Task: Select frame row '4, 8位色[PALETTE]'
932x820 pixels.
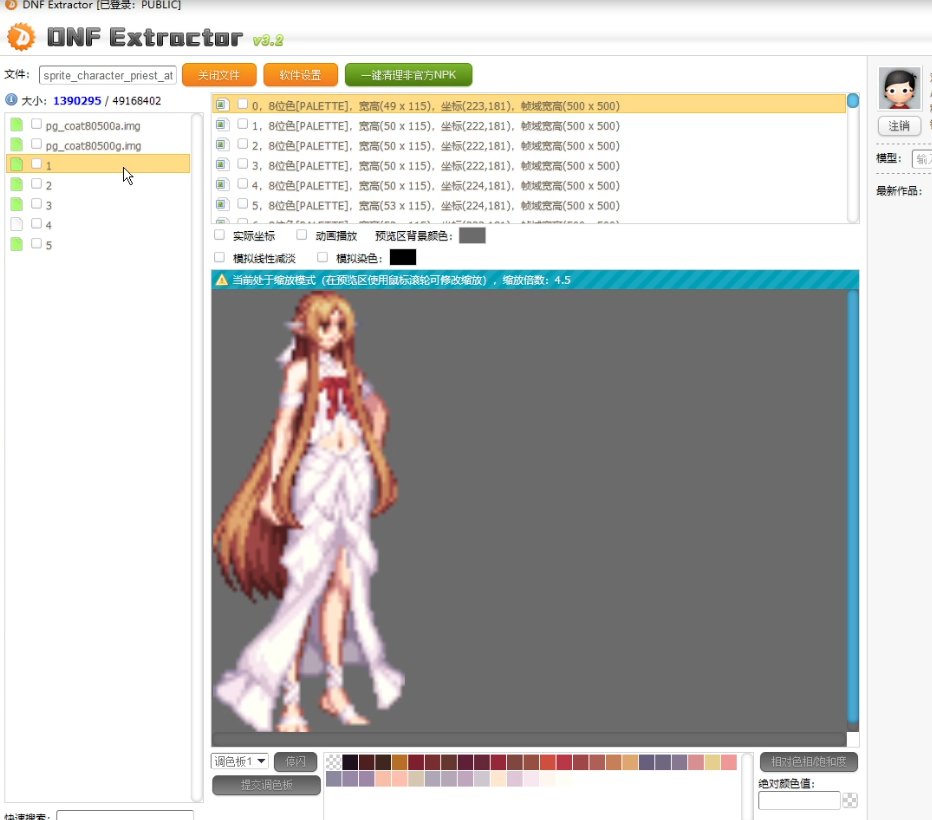Action: (529, 185)
